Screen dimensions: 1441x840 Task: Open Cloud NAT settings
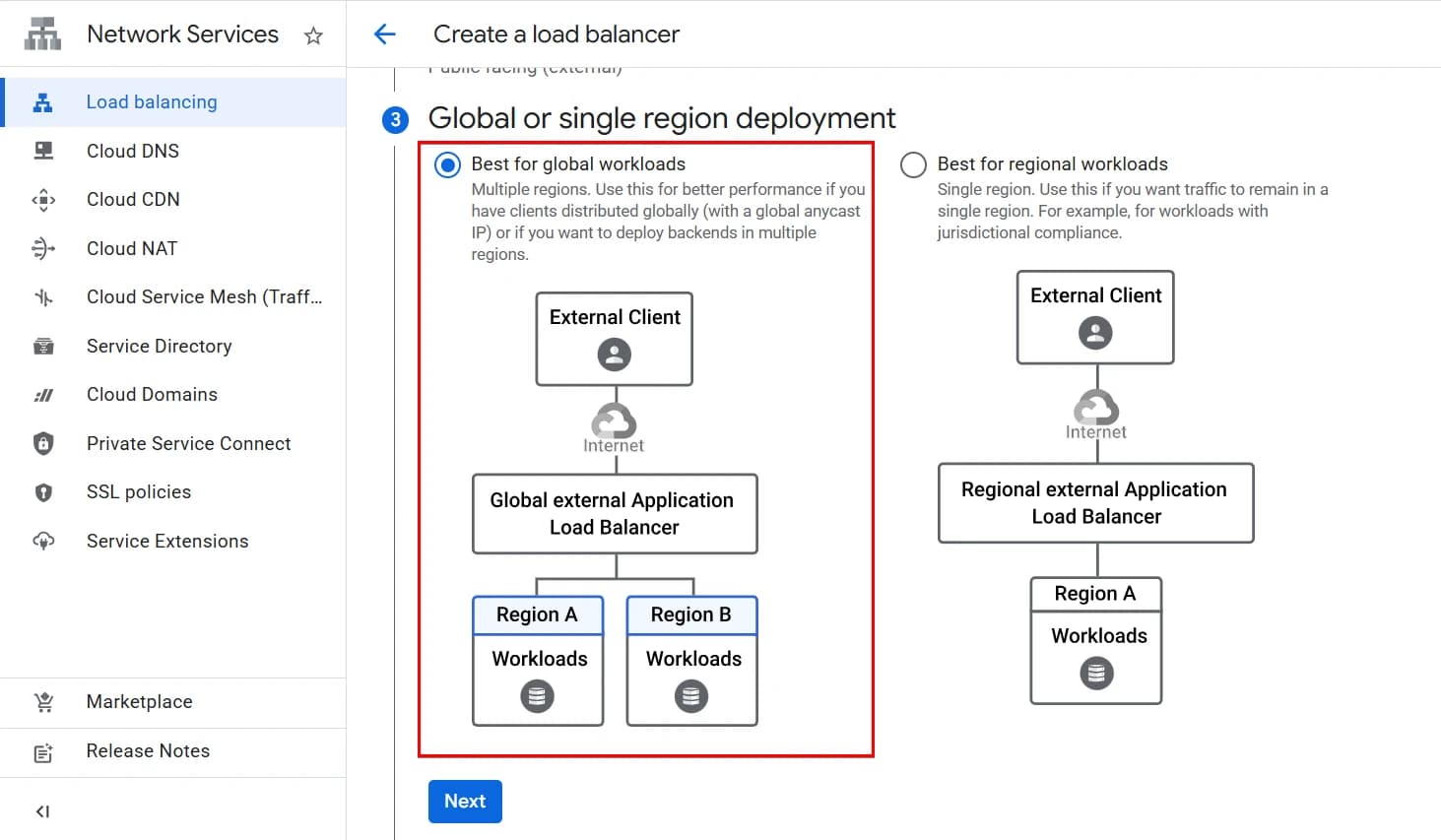click(x=130, y=248)
